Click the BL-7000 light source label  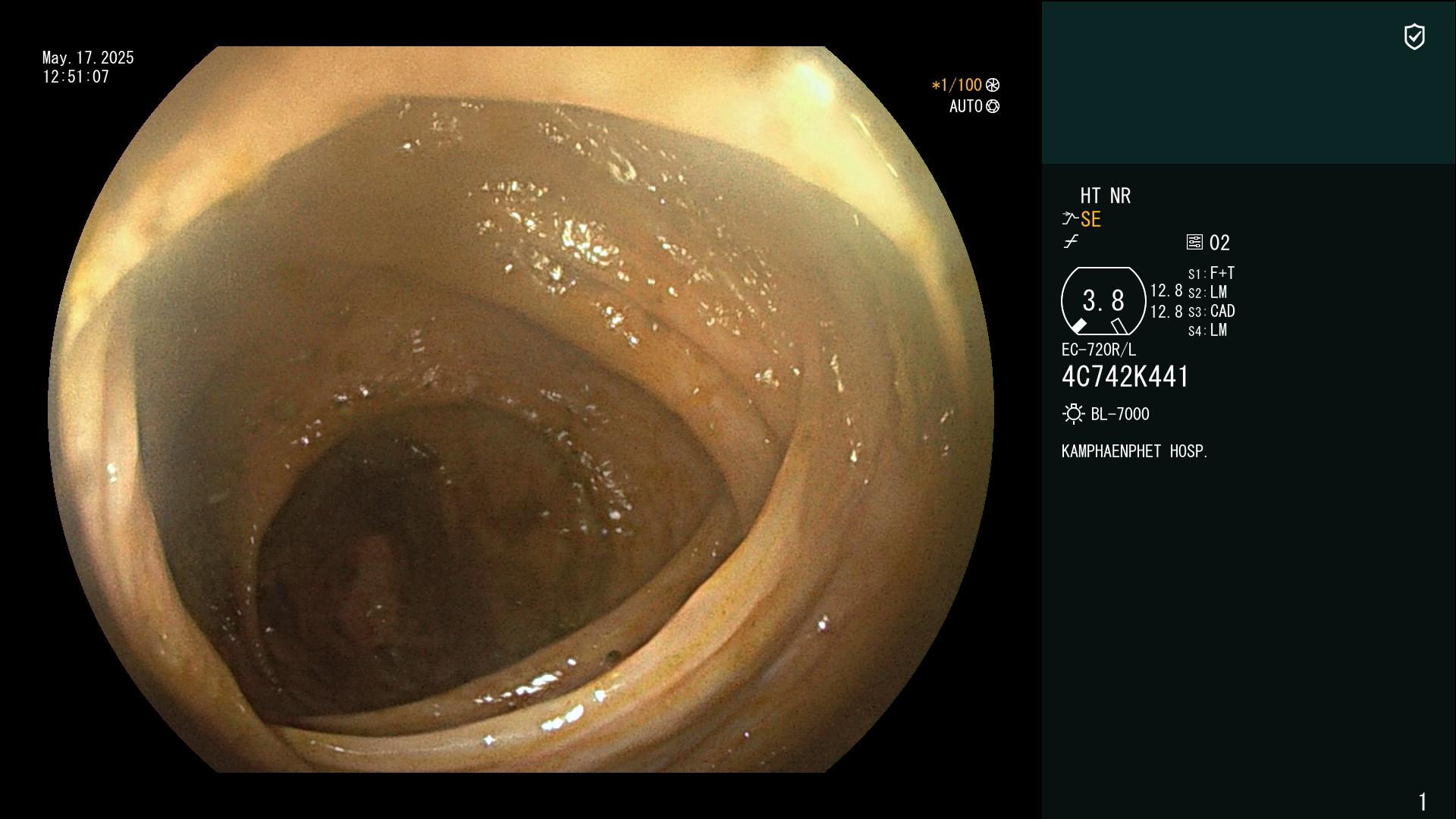[x=1120, y=414]
